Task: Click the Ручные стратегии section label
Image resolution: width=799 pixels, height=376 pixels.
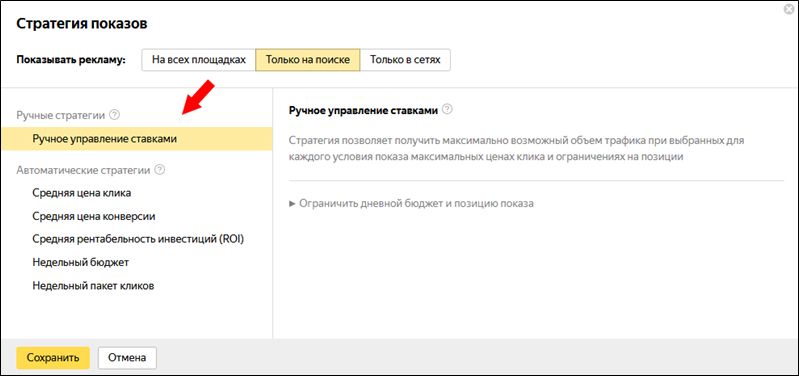Action: pos(61,115)
